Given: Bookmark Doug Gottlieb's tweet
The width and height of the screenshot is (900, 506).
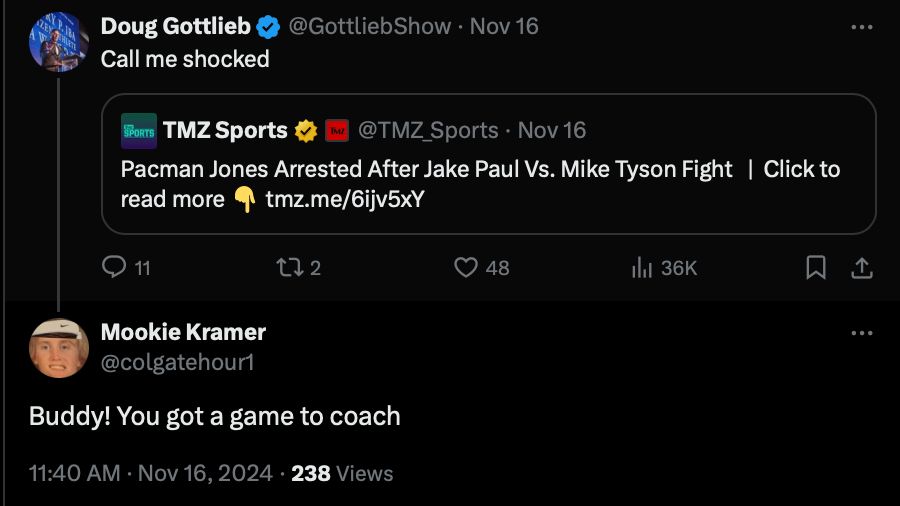Looking at the screenshot, I should click(x=816, y=267).
